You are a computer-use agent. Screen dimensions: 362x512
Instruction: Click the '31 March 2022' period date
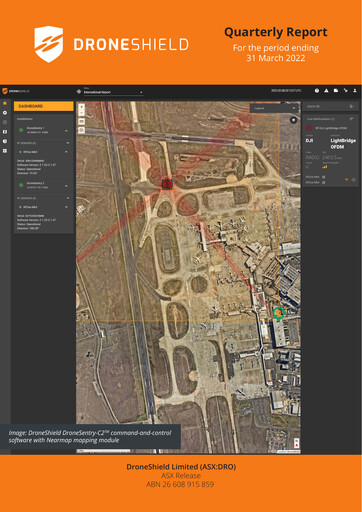(x=276, y=58)
